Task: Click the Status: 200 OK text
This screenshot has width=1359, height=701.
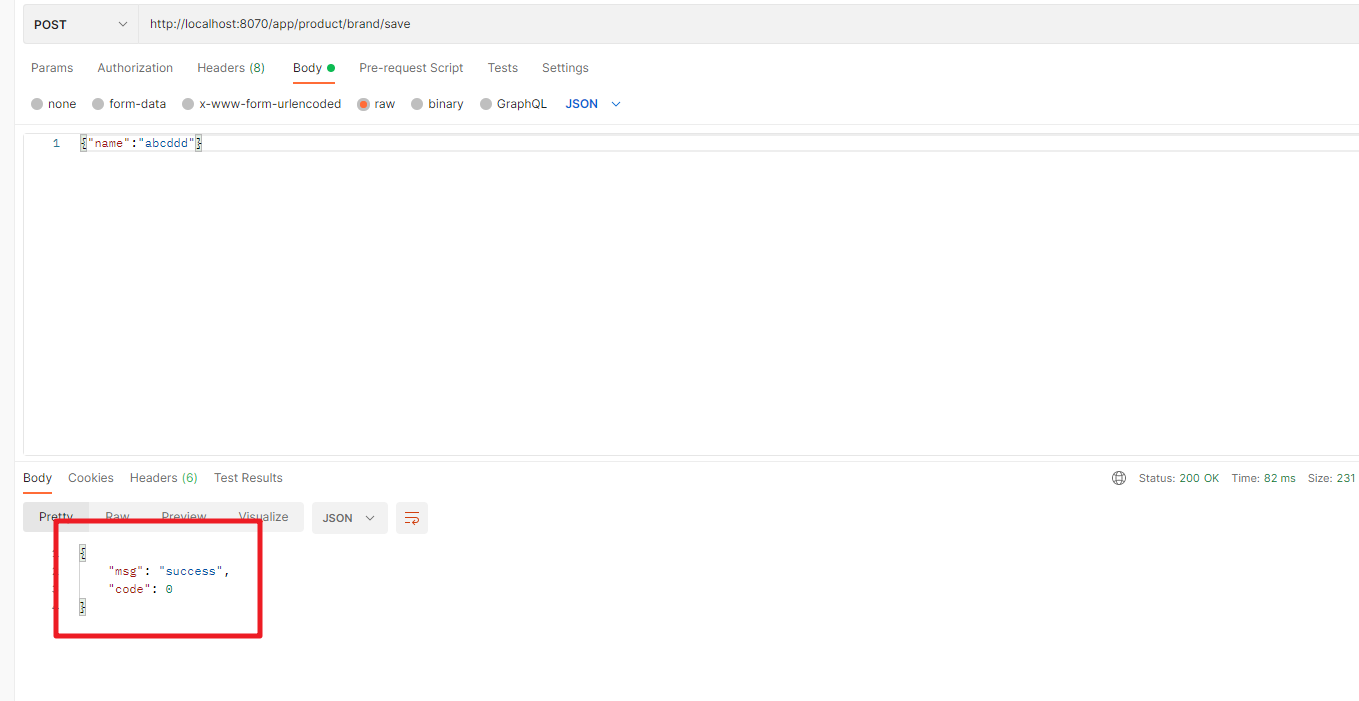Action: click(x=1179, y=478)
